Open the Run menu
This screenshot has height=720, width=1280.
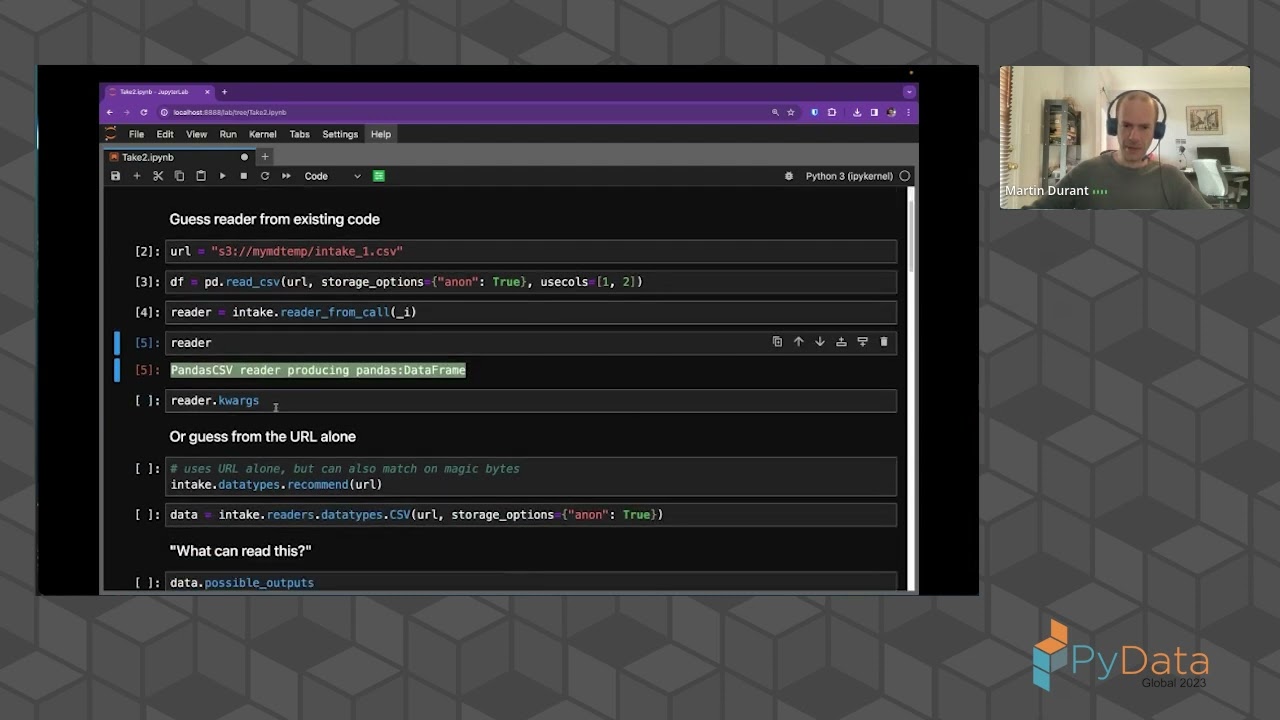pos(228,134)
